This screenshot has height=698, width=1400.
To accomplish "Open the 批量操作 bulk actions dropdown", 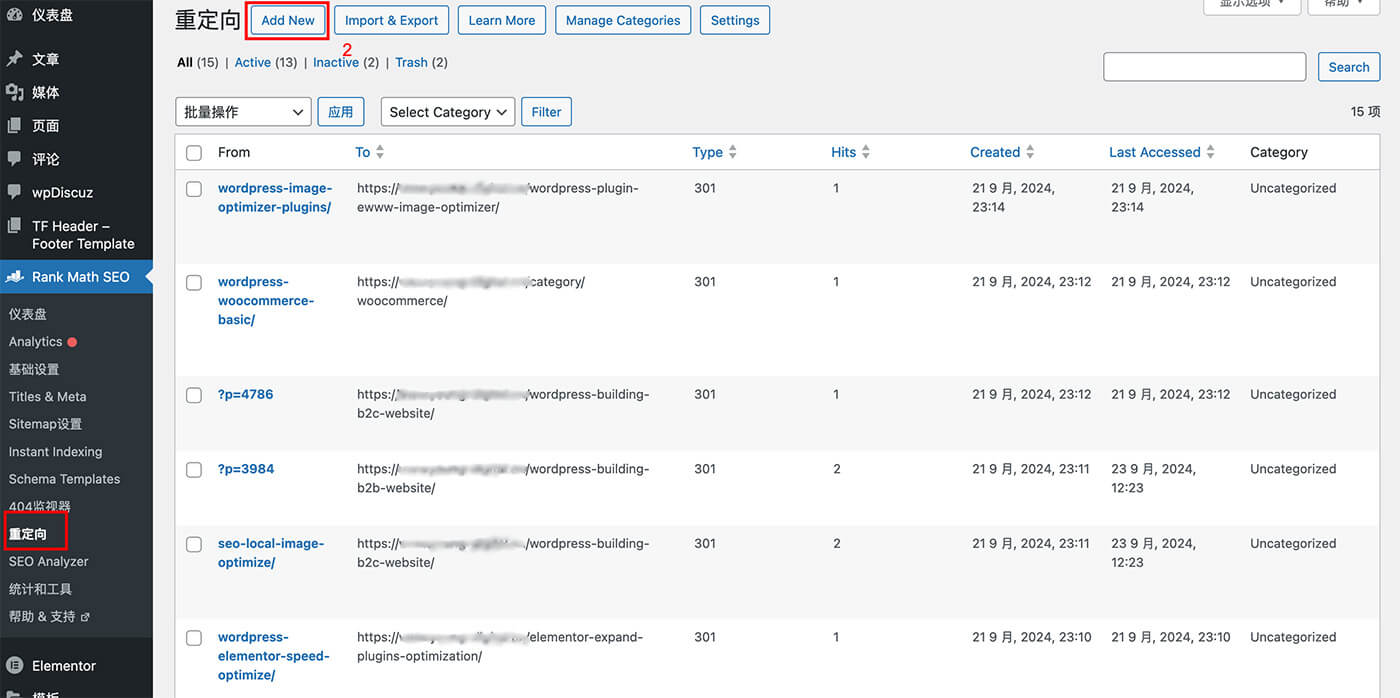I will point(243,112).
